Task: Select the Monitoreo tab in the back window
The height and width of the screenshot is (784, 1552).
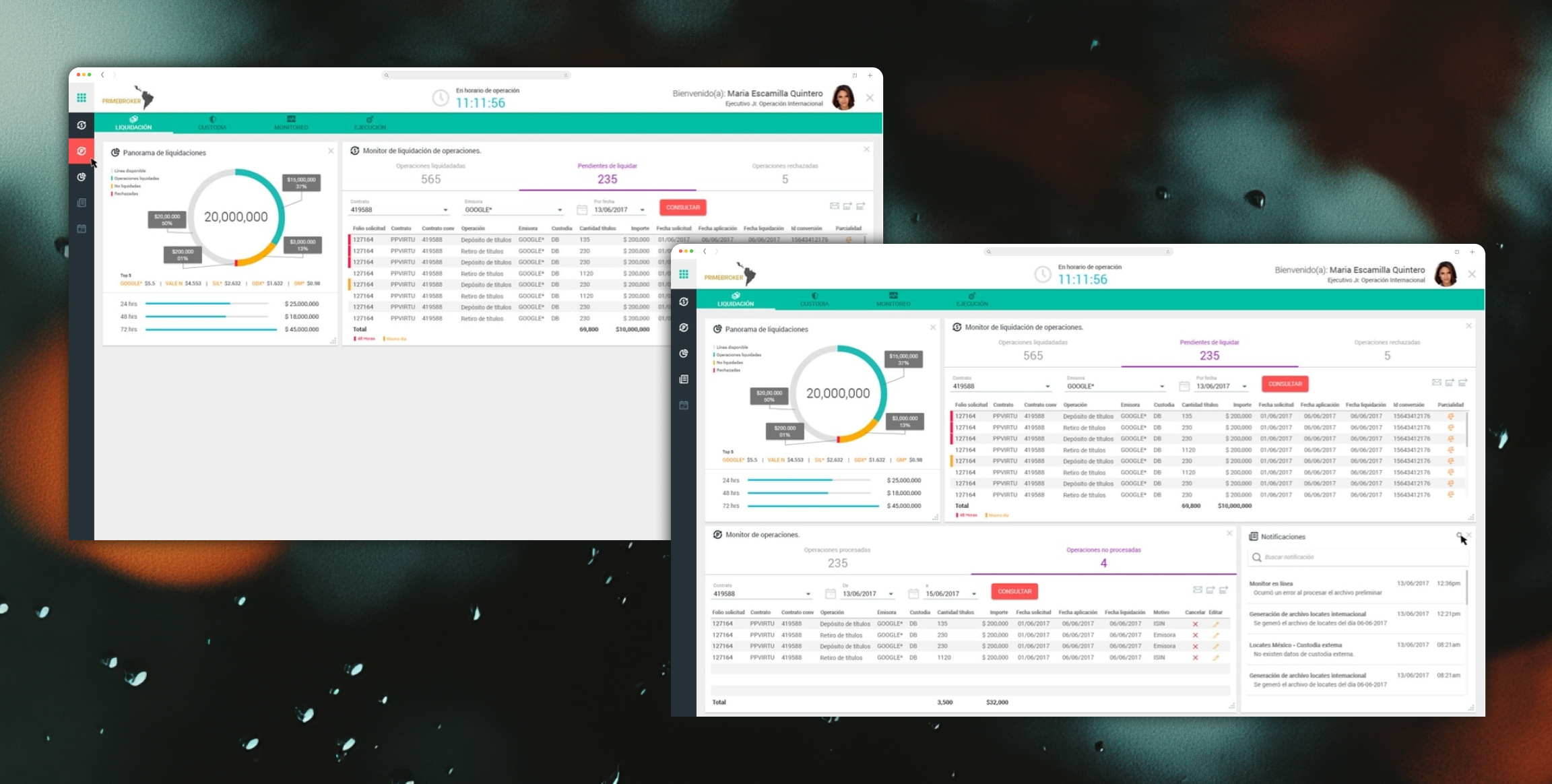Action: click(291, 123)
